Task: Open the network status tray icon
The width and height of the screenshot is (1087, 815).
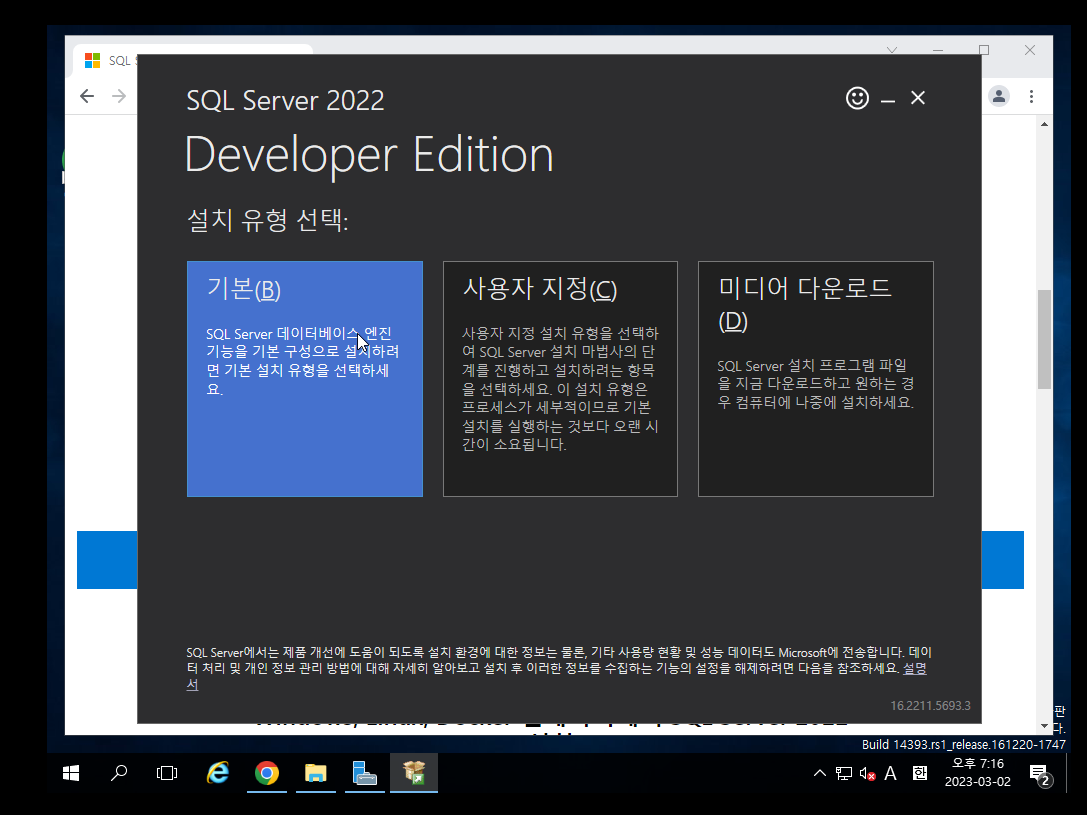Action: click(844, 773)
